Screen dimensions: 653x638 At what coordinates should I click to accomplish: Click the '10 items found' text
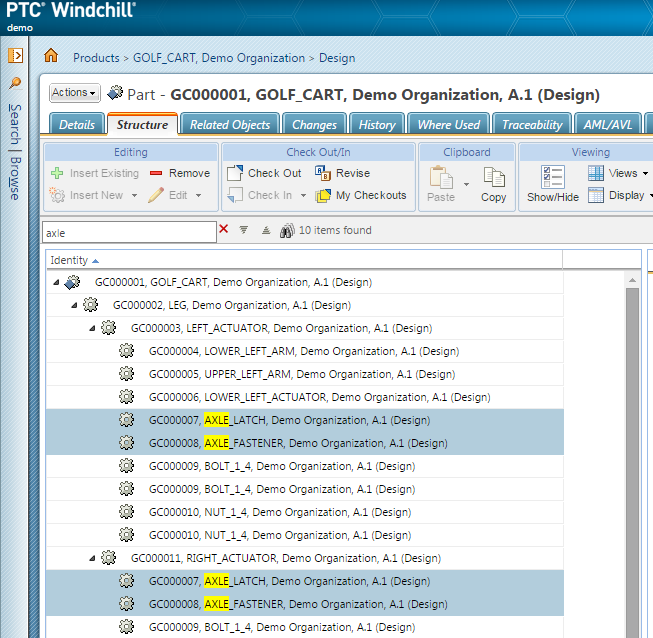335,230
